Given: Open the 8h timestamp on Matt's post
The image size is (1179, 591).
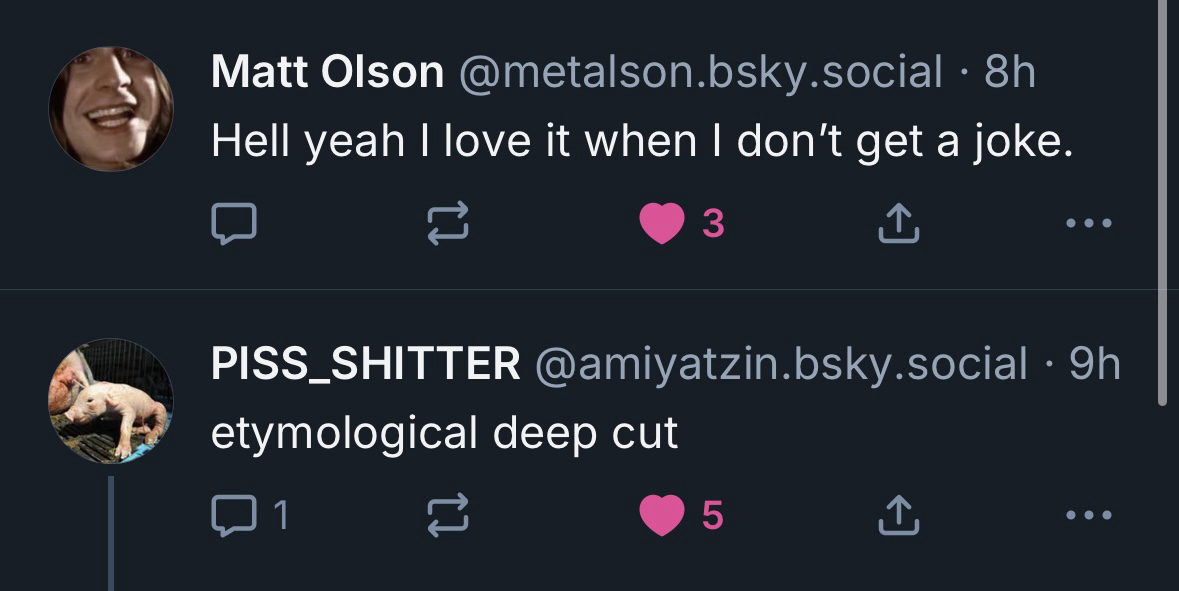Looking at the screenshot, I should click(x=1009, y=72).
